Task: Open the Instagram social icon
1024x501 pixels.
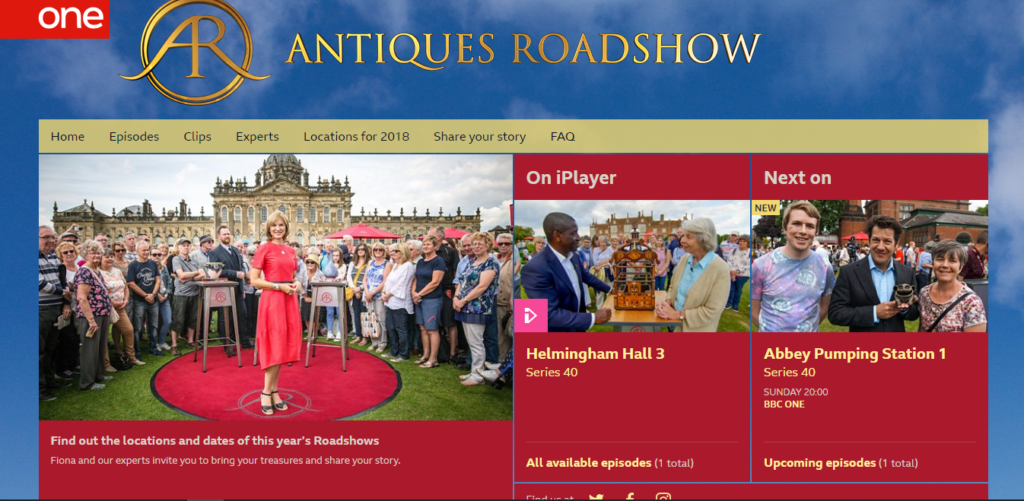Action: tap(664, 497)
